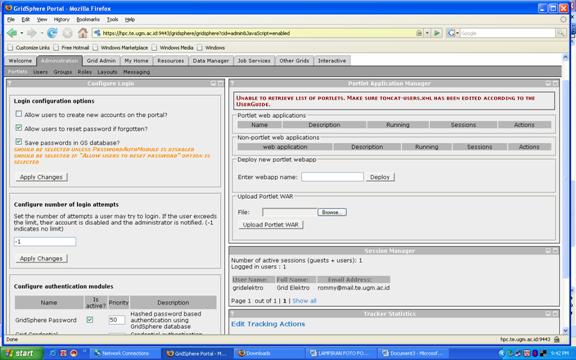The image size is (576, 360).
Task: Click Apply Changes under login configuration options
Action: click(x=42, y=177)
